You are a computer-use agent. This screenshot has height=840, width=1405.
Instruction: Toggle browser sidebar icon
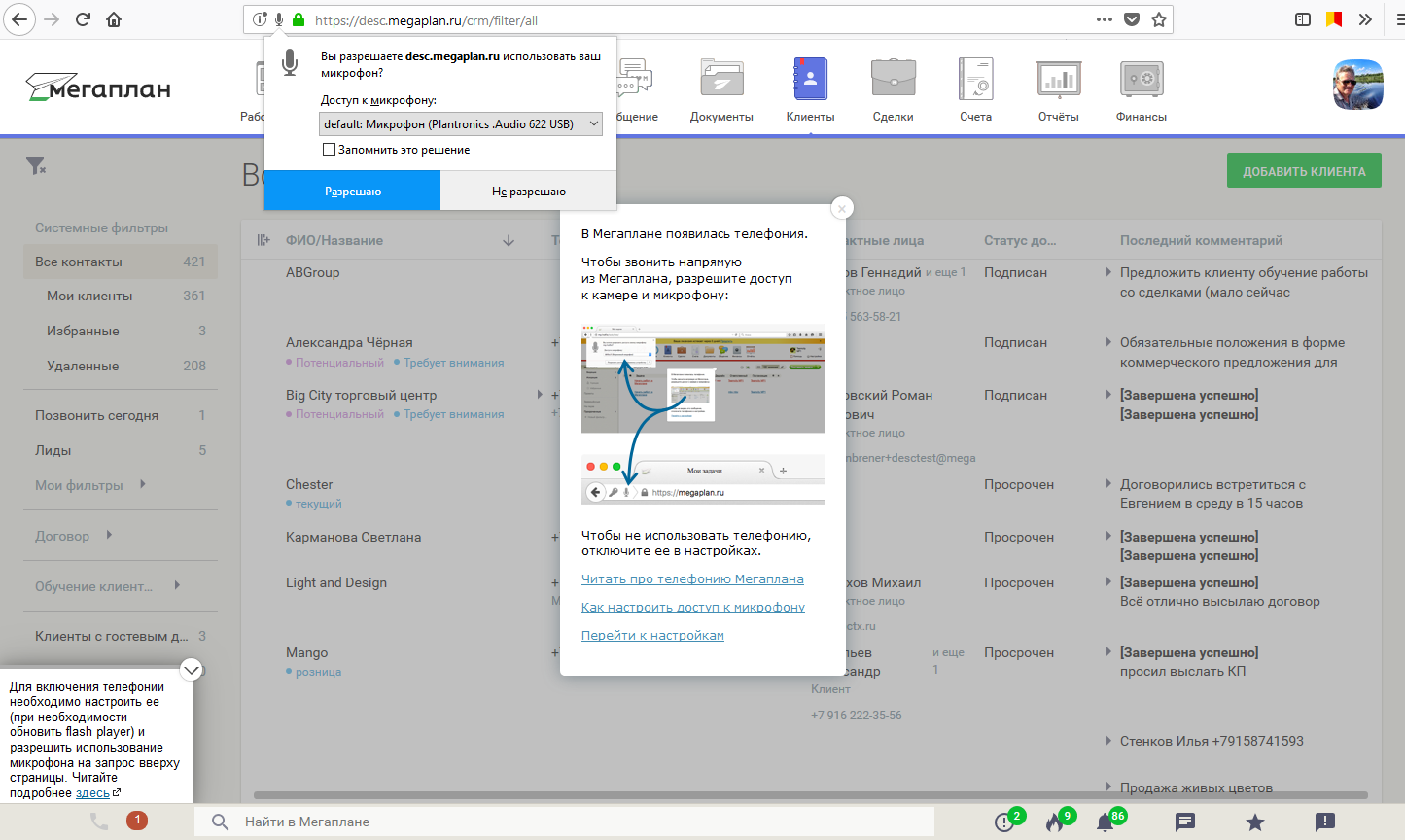tap(1304, 19)
